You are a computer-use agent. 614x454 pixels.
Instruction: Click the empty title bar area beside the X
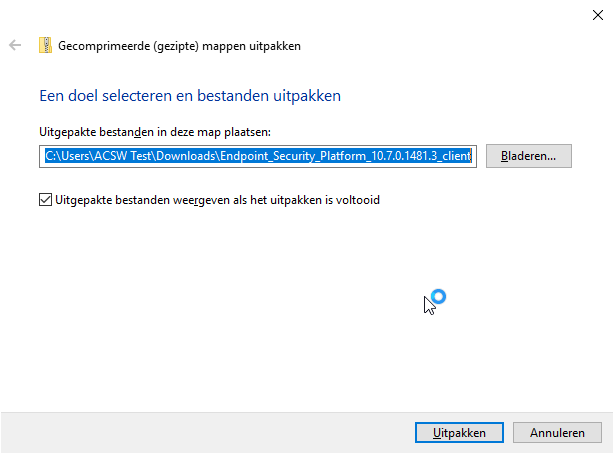[431, 16]
